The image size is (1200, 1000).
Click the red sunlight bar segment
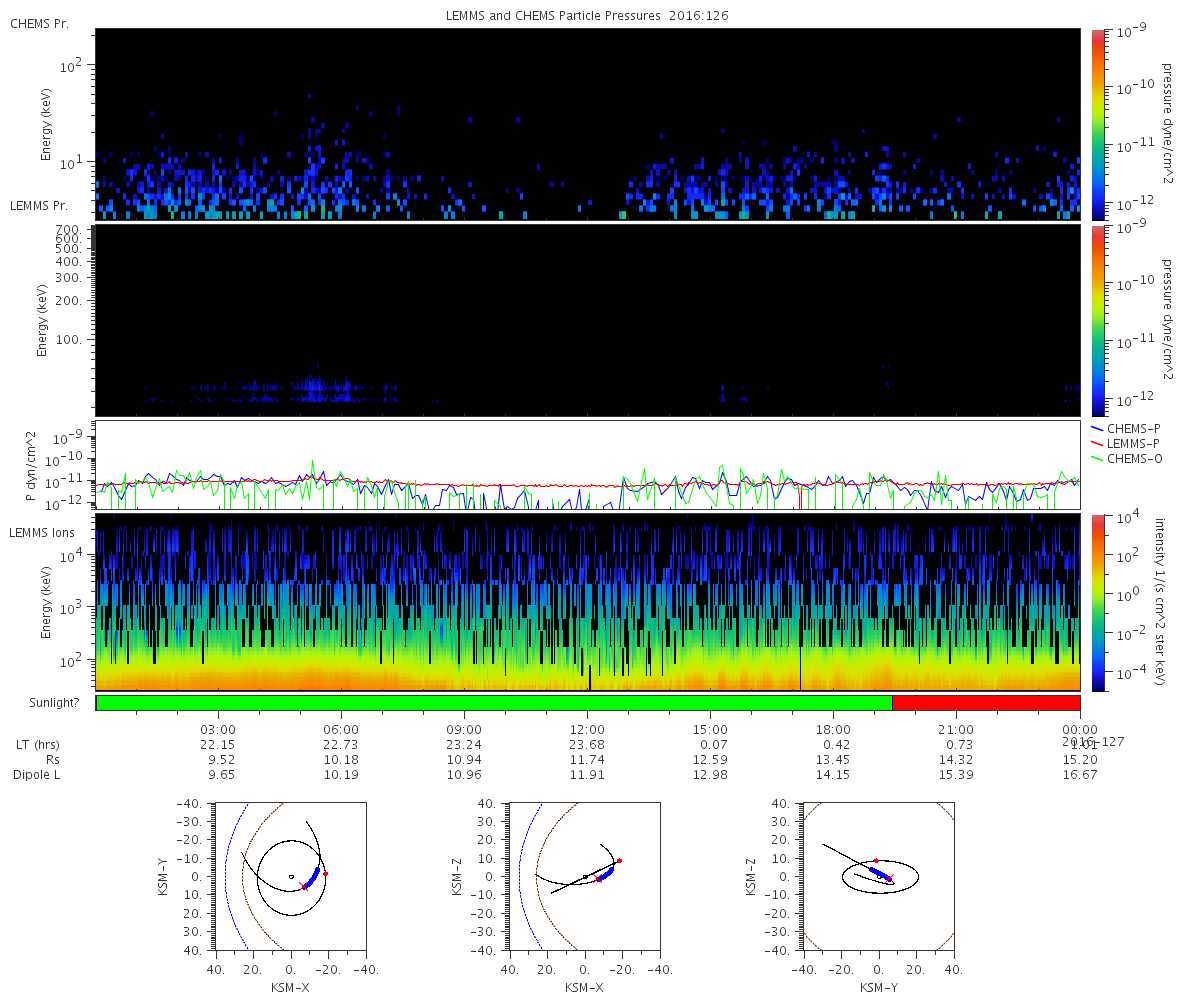coord(986,703)
